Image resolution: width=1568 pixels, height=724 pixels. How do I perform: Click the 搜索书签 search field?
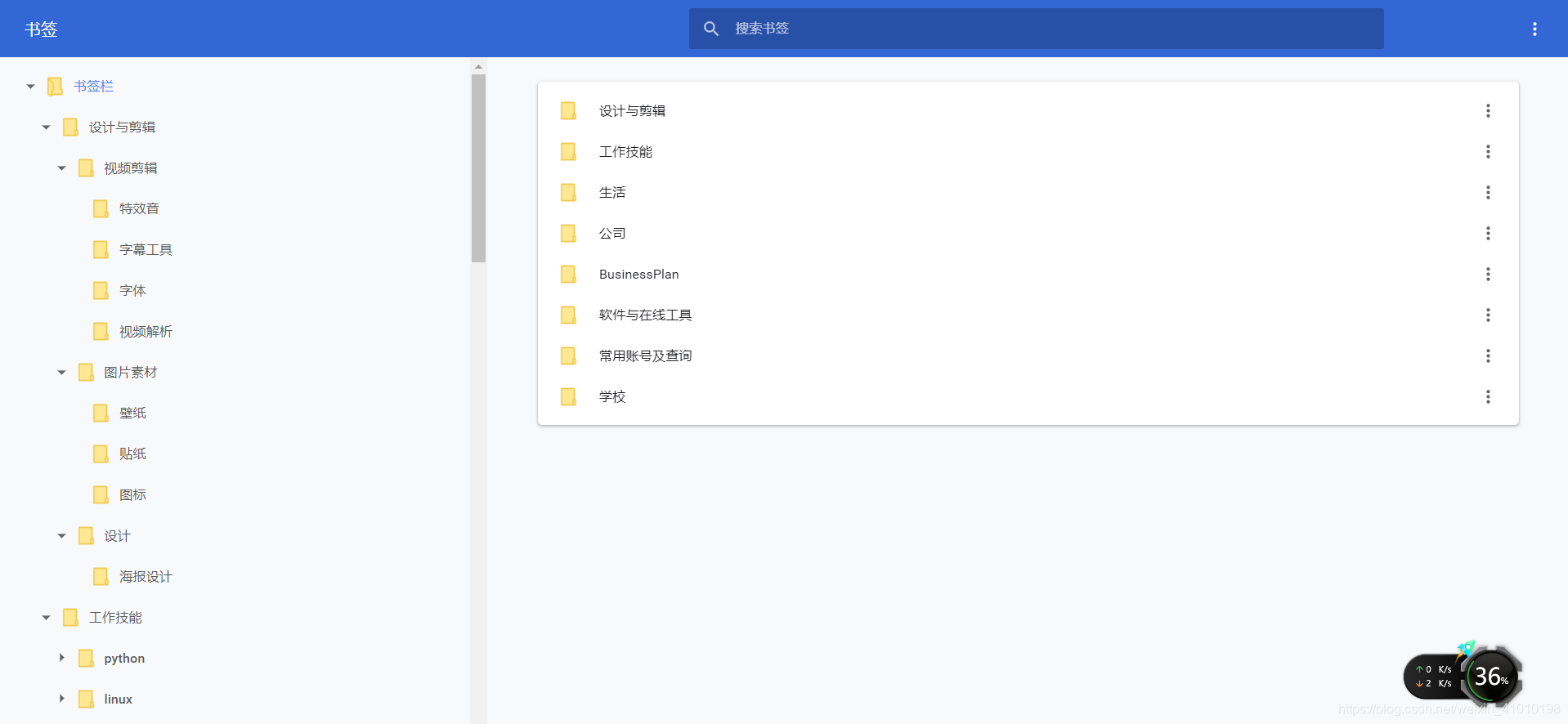click(1036, 29)
